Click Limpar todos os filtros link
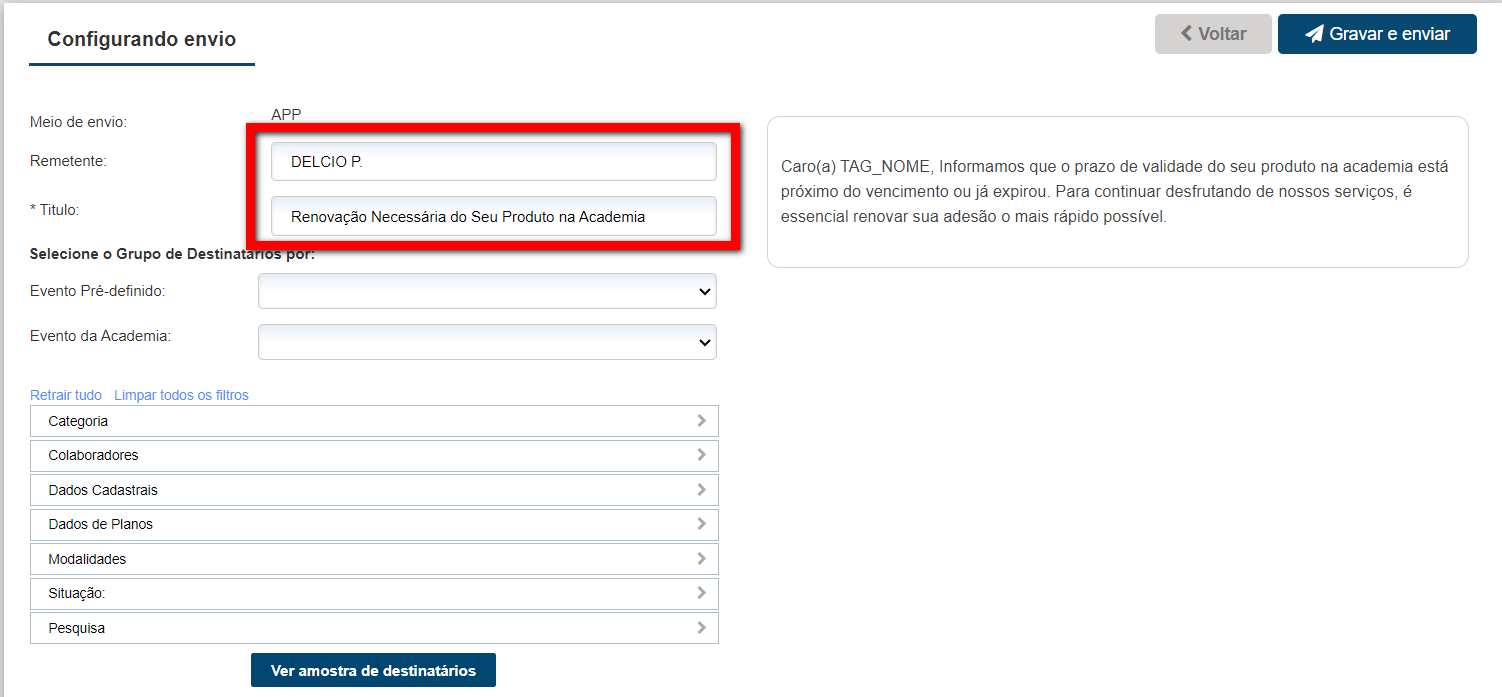This screenshot has width=1502, height=697. (x=181, y=395)
